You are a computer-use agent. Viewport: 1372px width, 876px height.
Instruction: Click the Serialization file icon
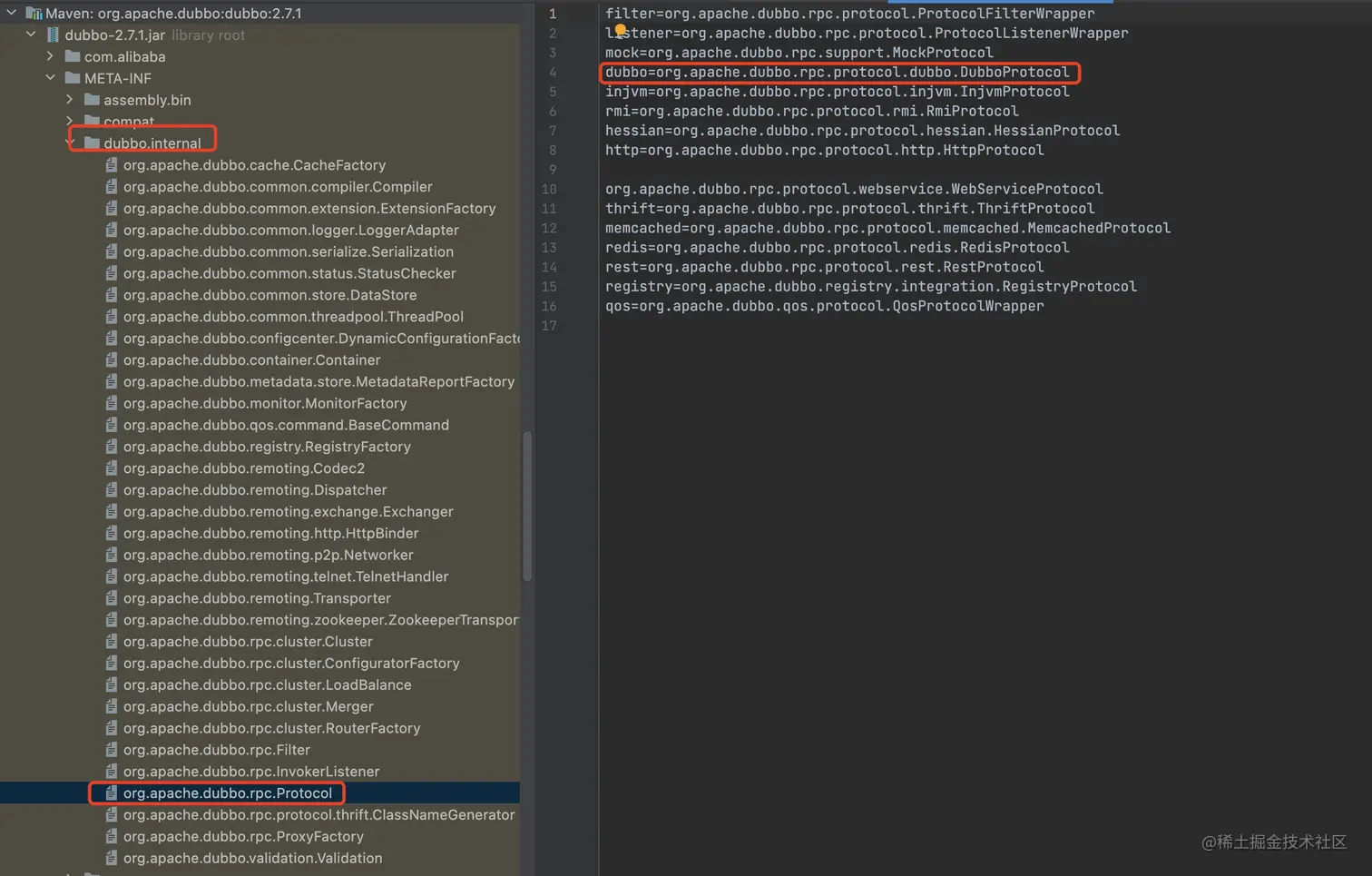tap(112, 251)
